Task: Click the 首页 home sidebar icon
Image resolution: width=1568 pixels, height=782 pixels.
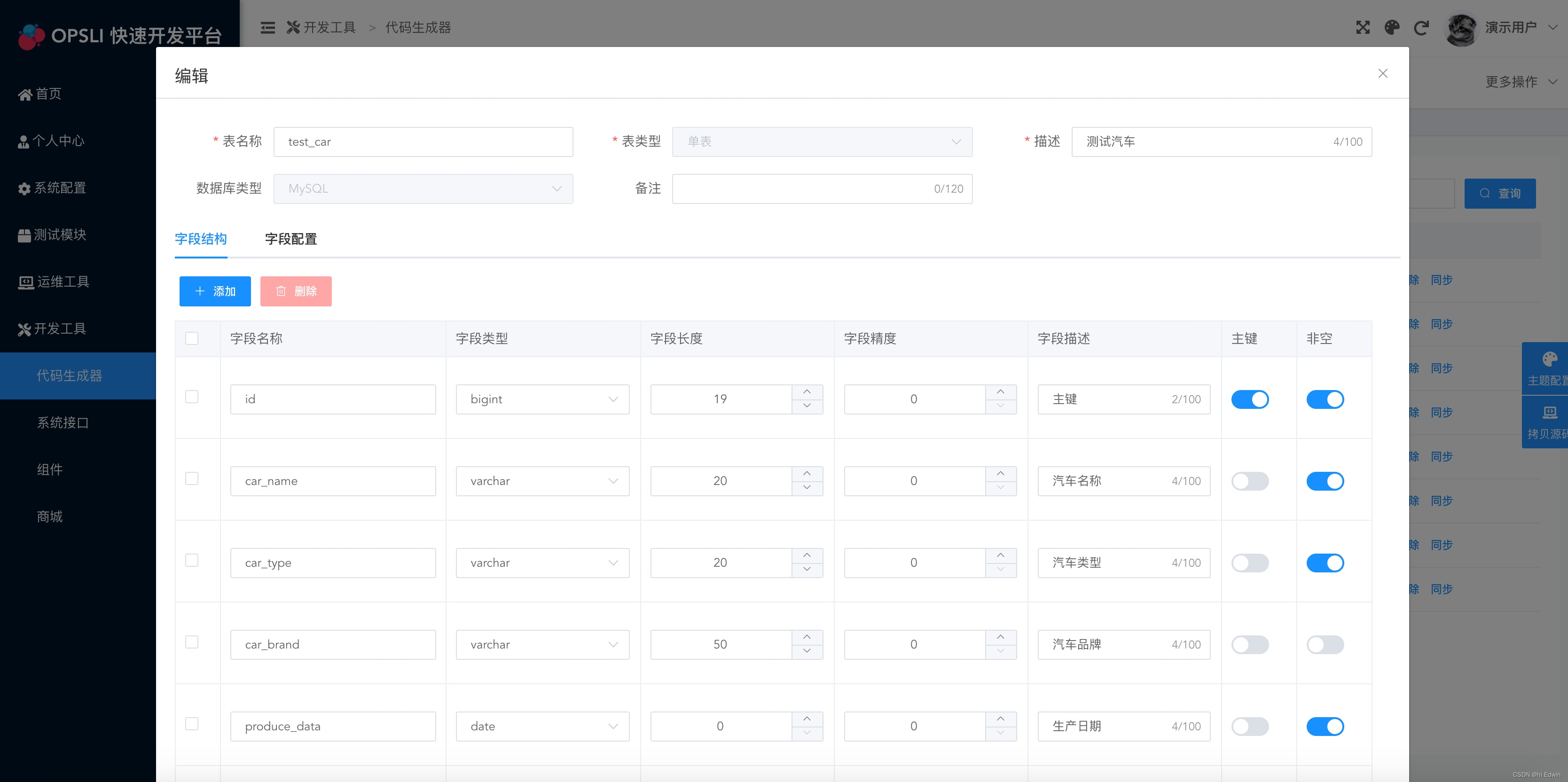Action: click(25, 94)
